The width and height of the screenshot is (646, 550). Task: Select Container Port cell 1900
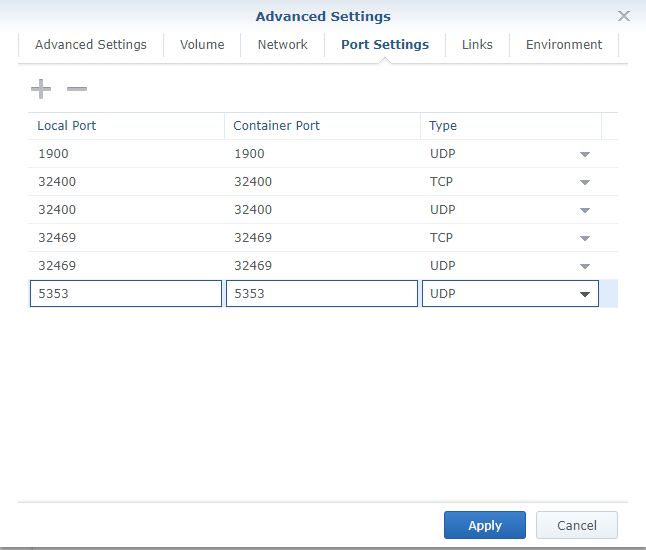tap(322, 154)
